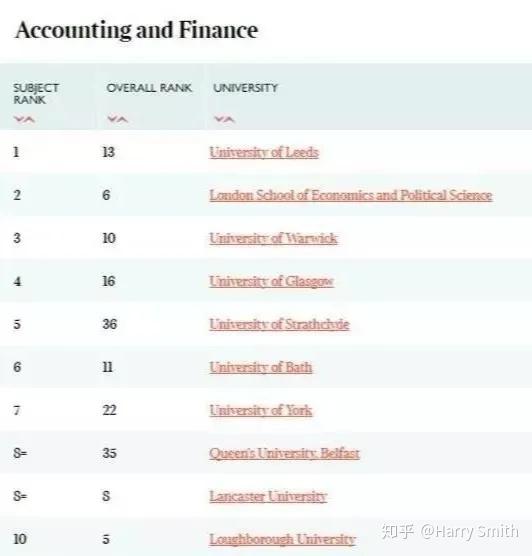Open University of Leeds link
The width and height of the screenshot is (532, 556).
264,152
